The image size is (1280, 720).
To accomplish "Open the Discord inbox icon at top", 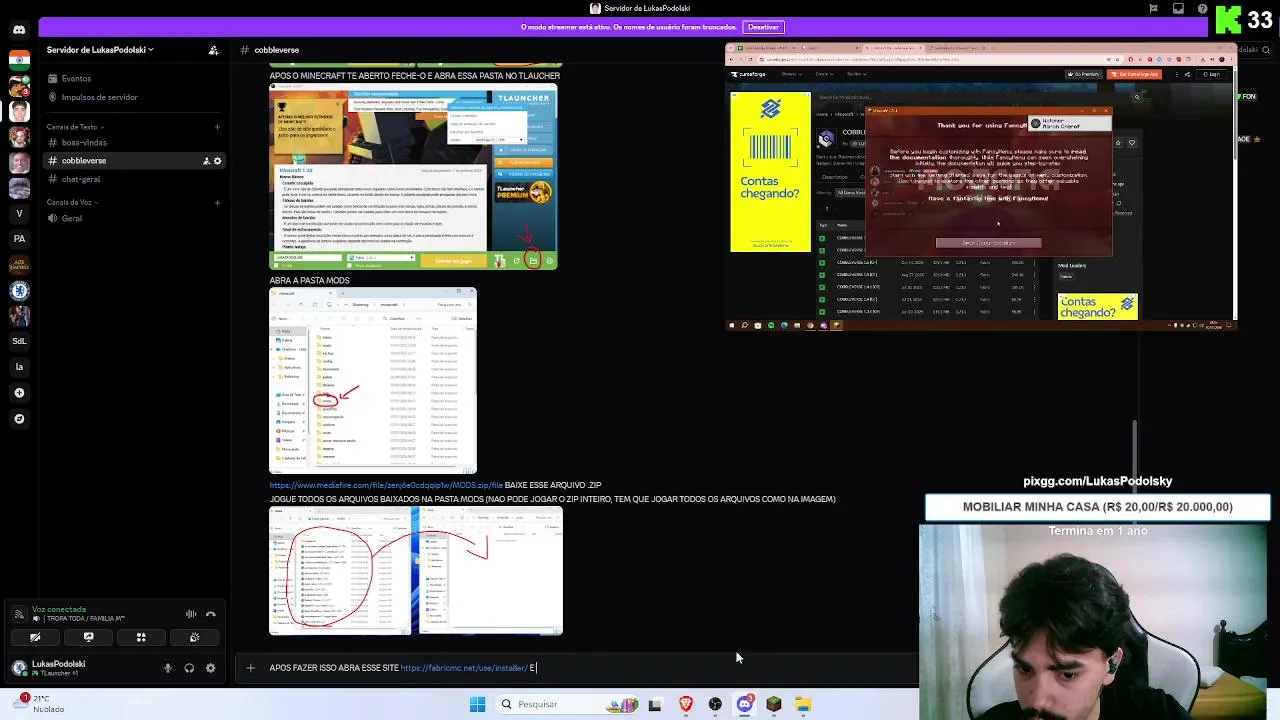I will tap(1178, 8).
